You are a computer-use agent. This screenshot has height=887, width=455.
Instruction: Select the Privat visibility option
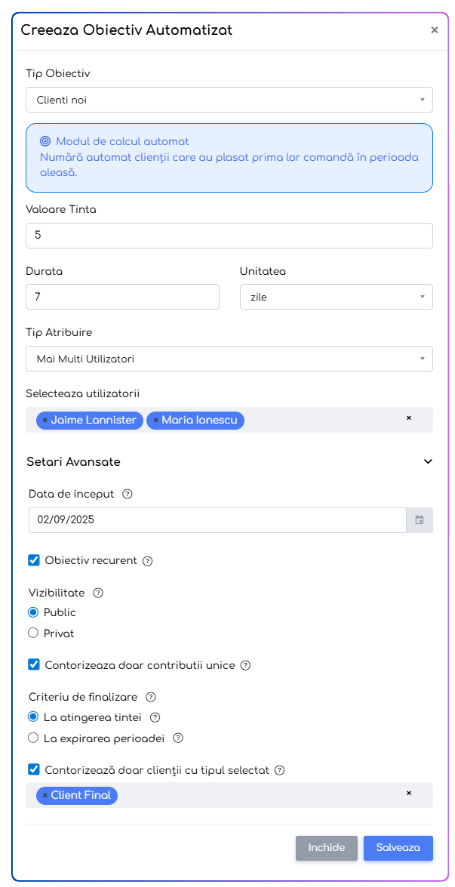click(33, 633)
